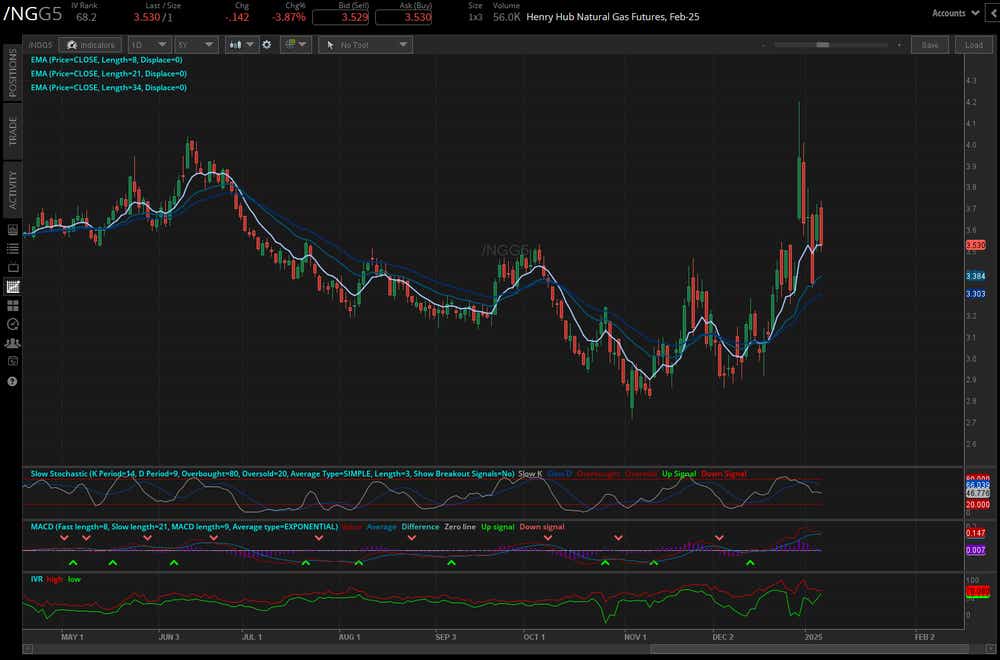The height and width of the screenshot is (660, 1000).
Task: Toggle the Down Signal in Slow Stochastic
Action: coord(726,473)
